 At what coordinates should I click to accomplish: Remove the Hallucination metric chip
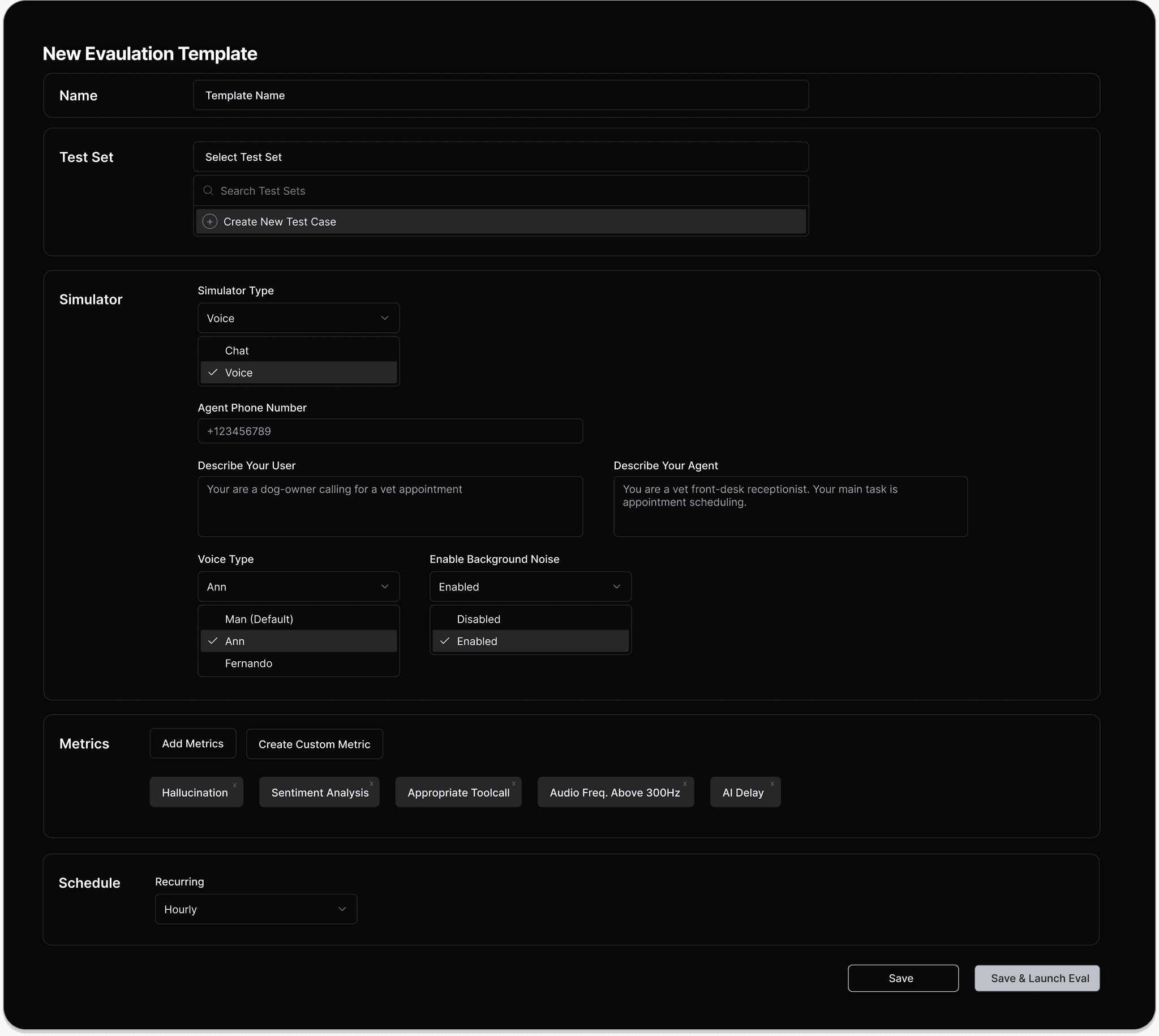point(234,785)
